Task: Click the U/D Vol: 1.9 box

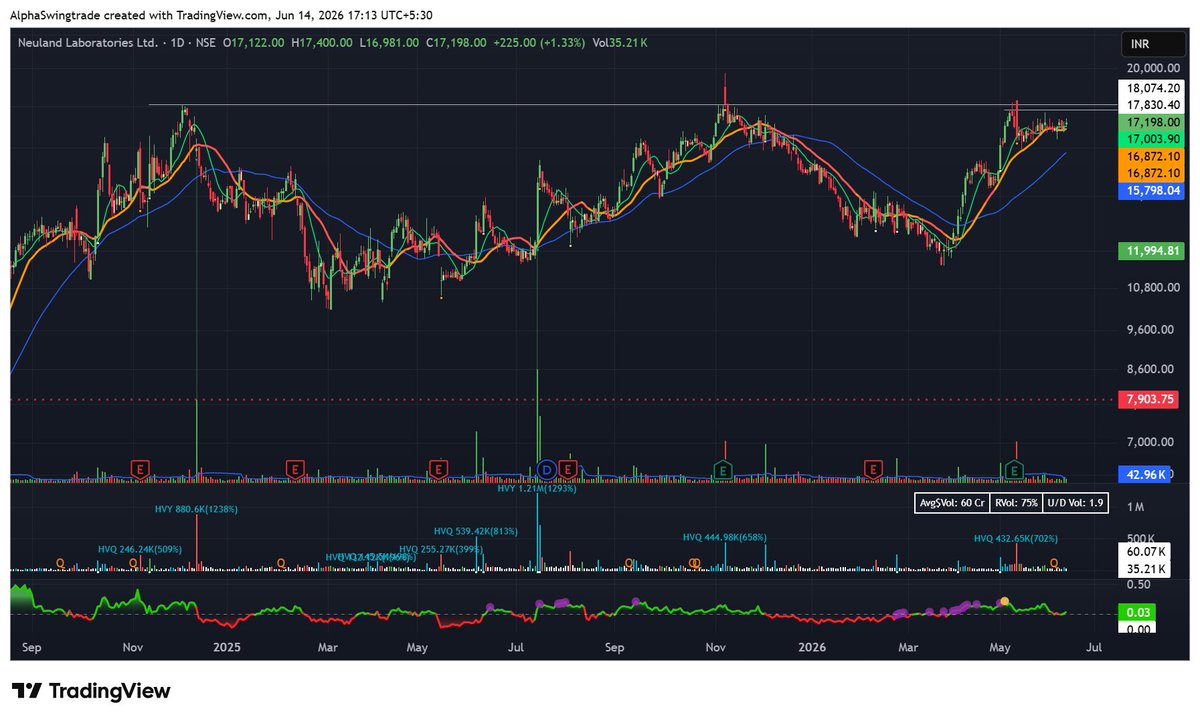Action: click(1076, 503)
